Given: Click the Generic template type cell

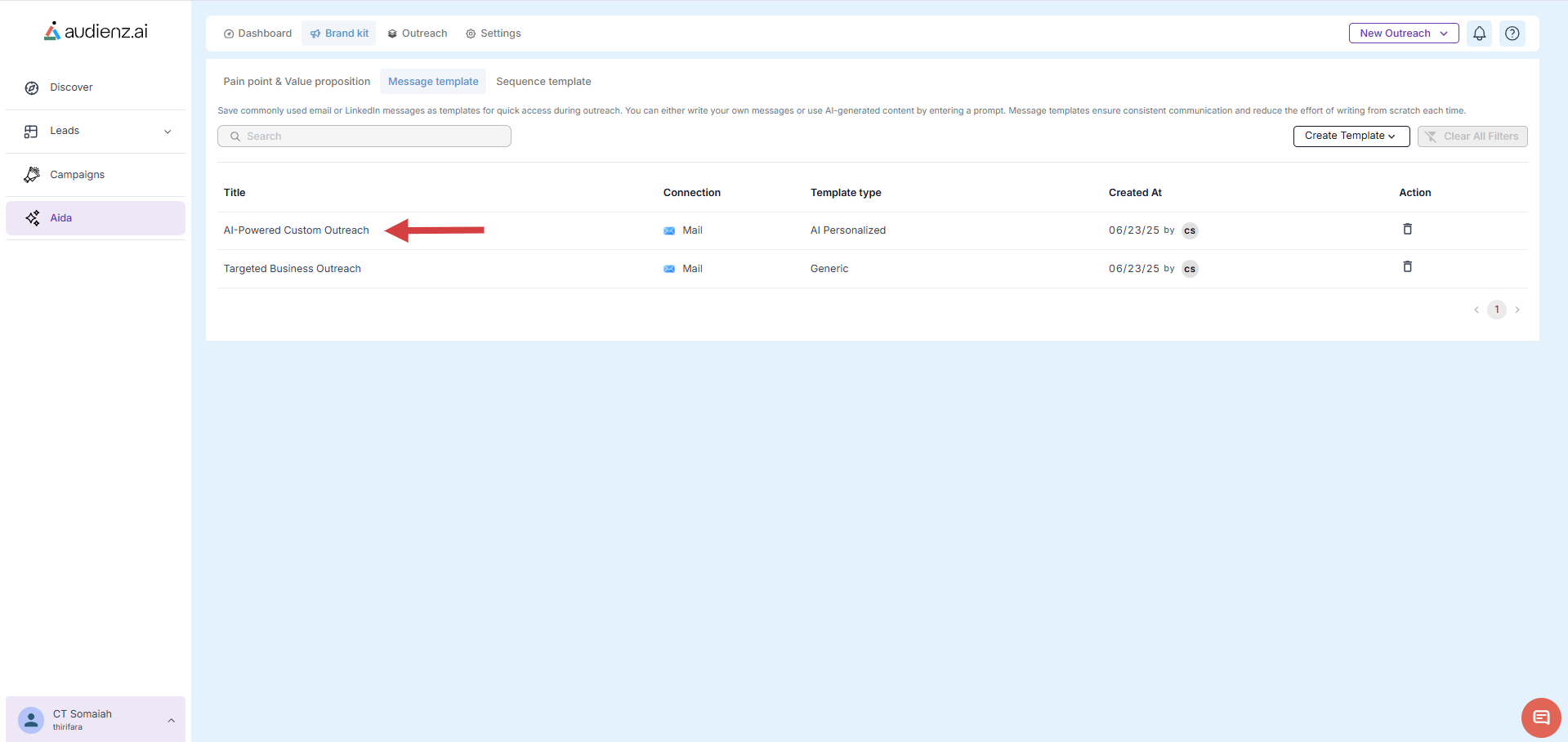Looking at the screenshot, I should tap(829, 269).
